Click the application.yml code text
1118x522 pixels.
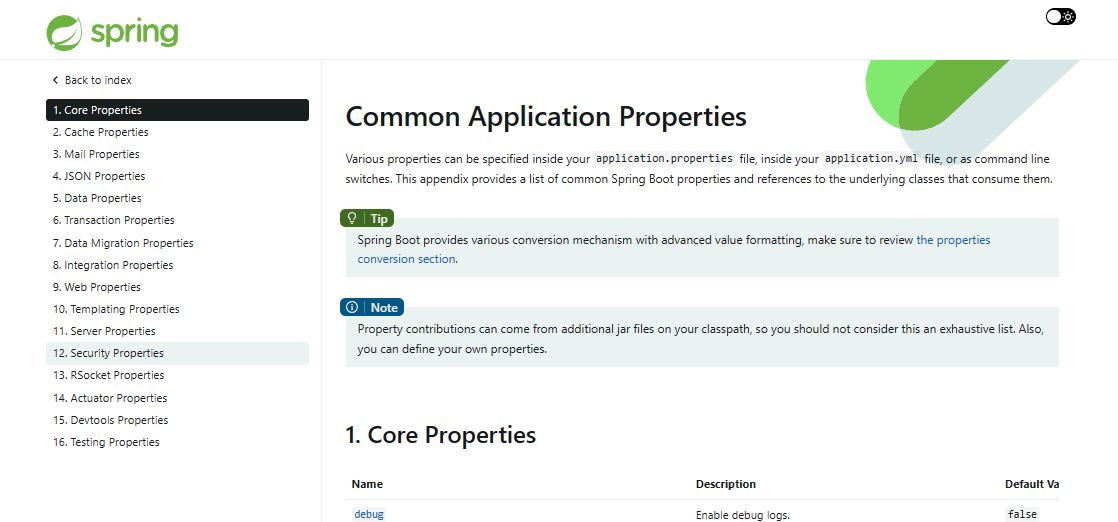point(871,158)
